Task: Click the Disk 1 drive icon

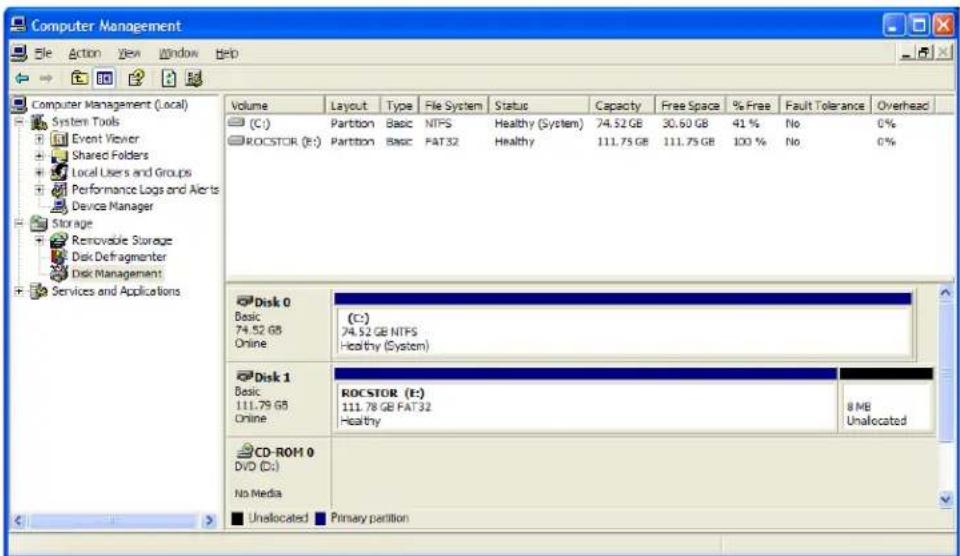Action: pyautogui.click(x=245, y=376)
